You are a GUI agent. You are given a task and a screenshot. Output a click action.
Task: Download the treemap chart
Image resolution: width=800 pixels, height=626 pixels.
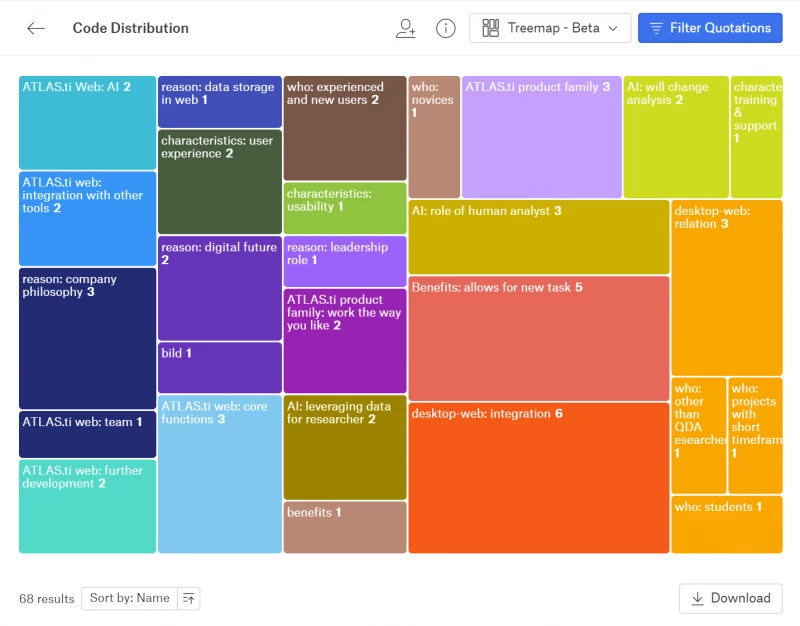point(730,598)
